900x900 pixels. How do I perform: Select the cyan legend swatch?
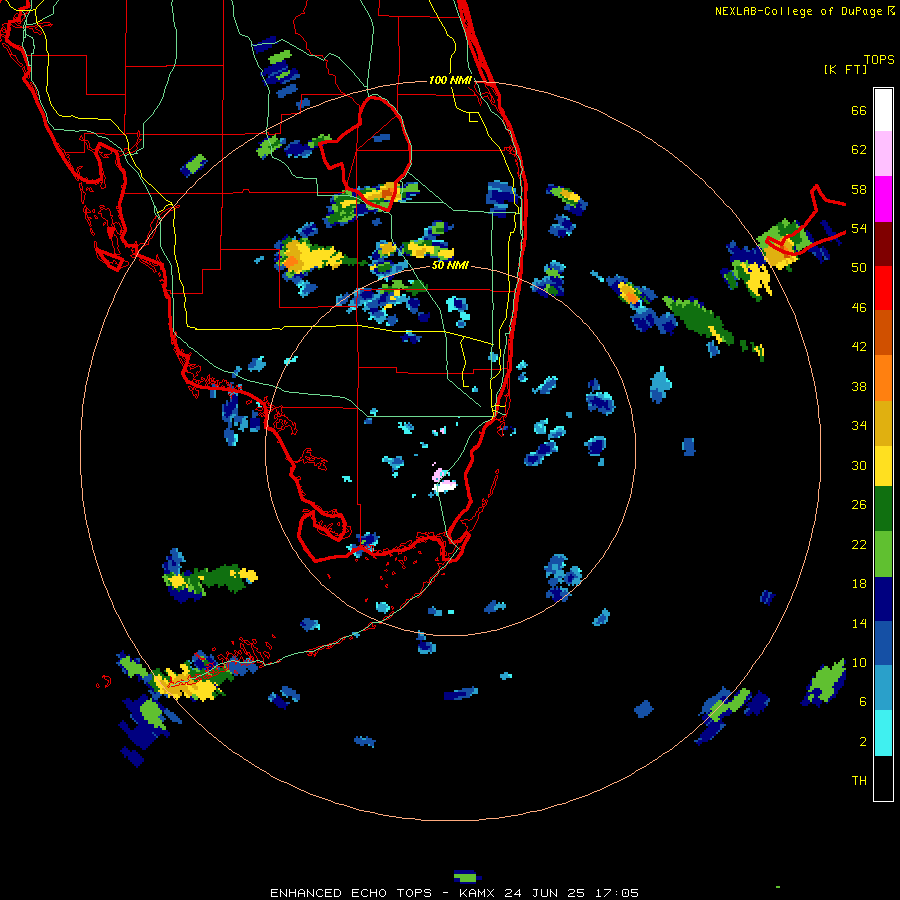pyautogui.click(x=883, y=733)
